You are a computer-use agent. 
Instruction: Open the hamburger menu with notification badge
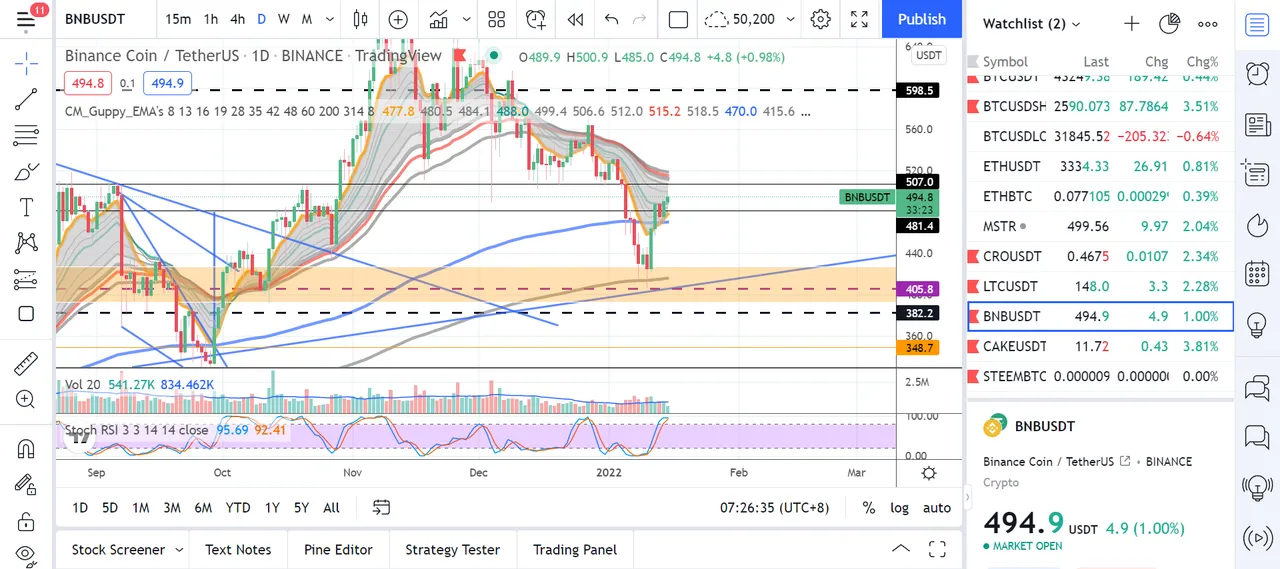tap(26, 20)
